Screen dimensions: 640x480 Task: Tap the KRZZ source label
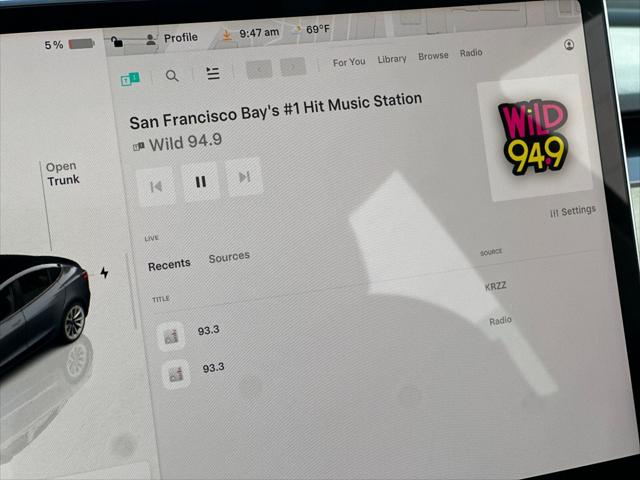496,286
